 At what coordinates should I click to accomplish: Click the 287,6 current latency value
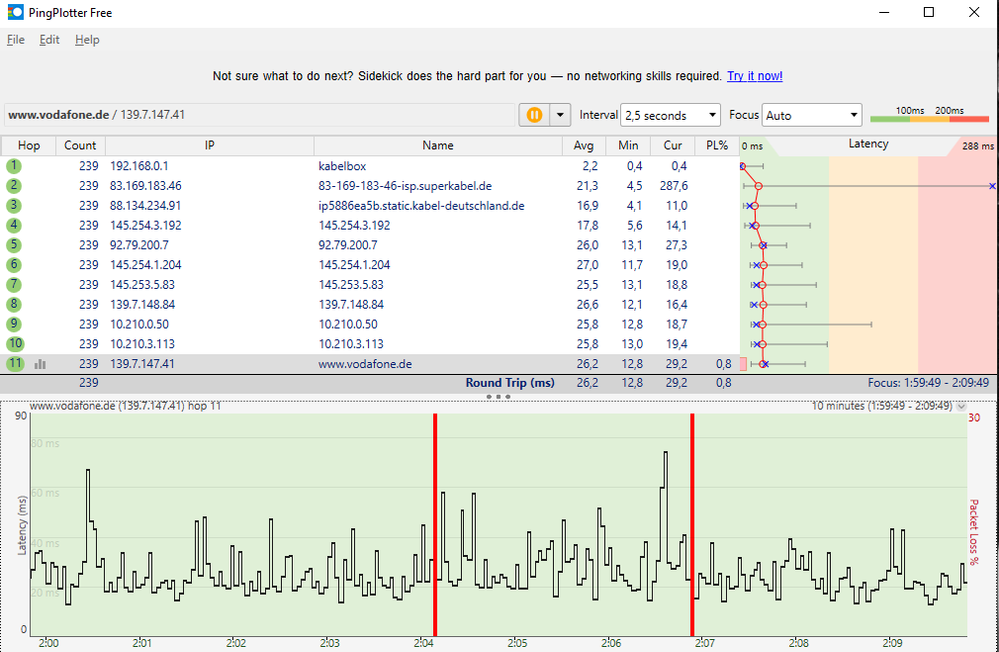[x=673, y=185]
